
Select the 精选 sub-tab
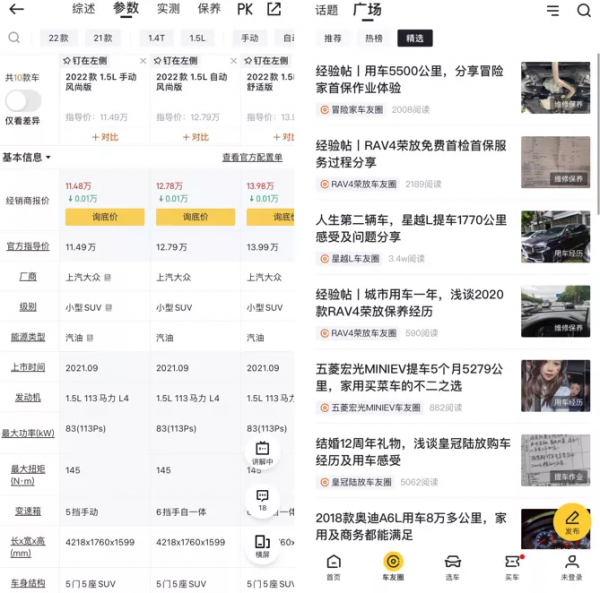(415, 38)
